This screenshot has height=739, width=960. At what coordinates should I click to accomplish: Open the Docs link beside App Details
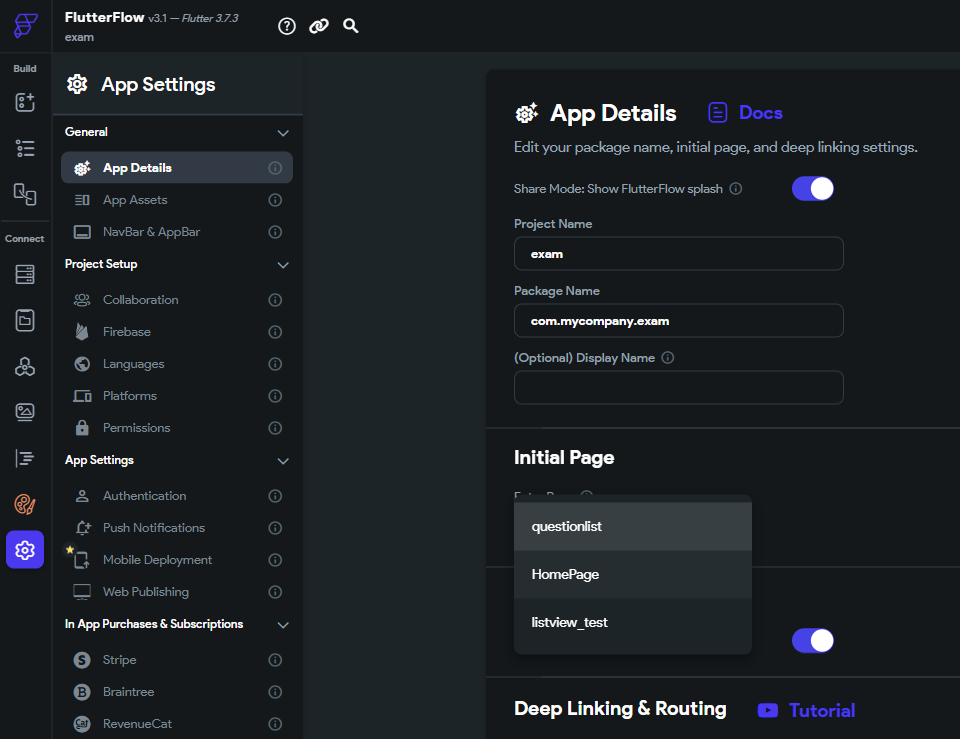tap(745, 113)
